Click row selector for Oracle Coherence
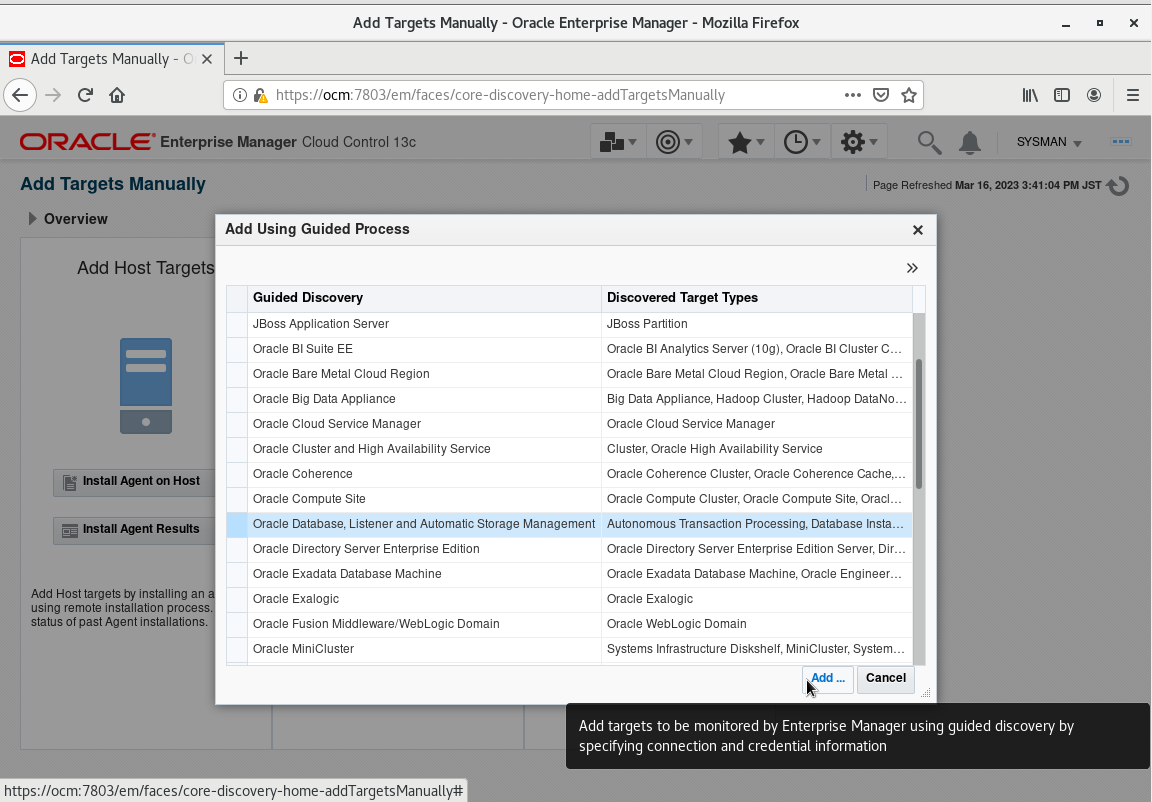 coord(237,474)
